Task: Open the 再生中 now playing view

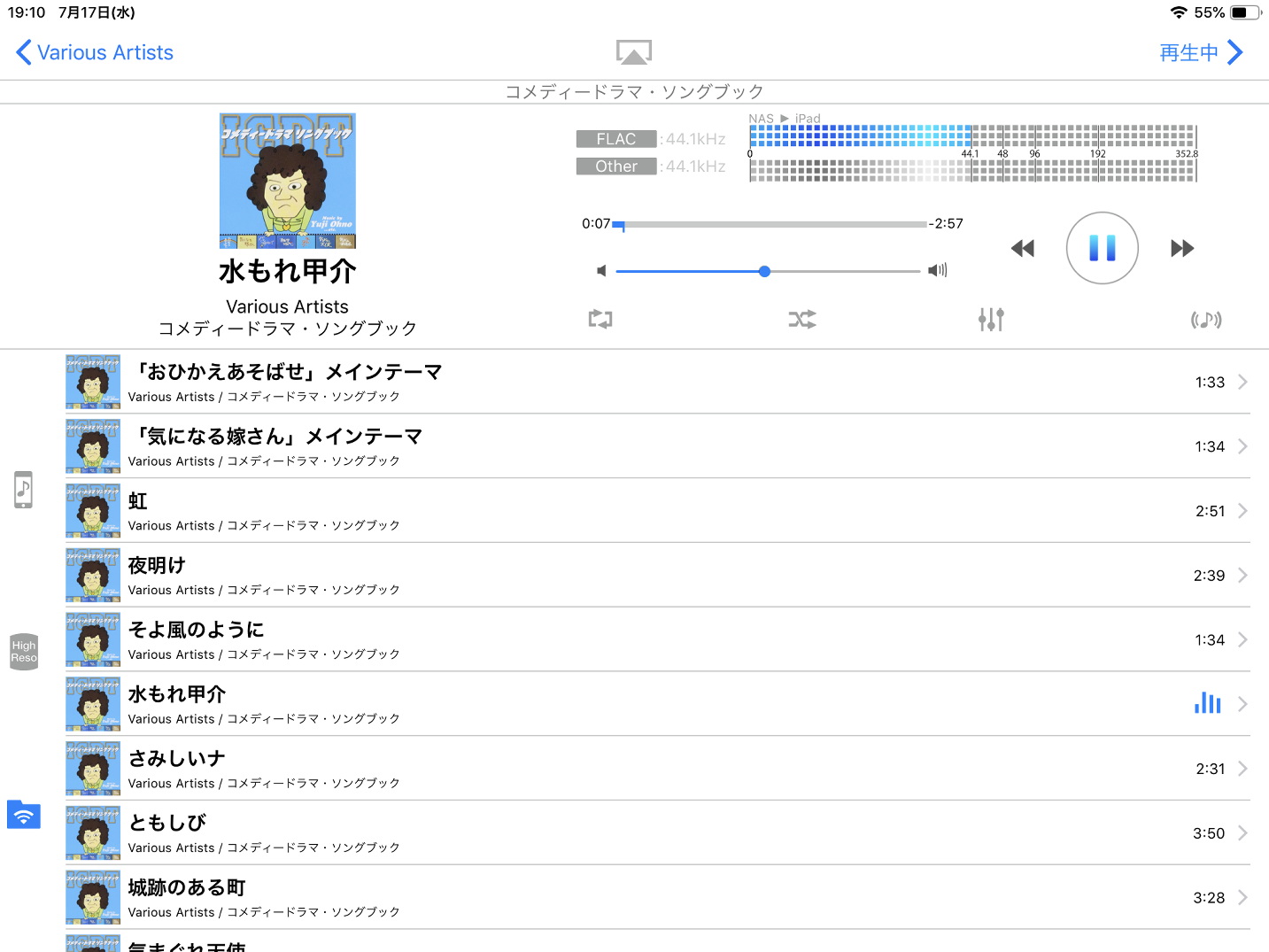Action: click(1201, 53)
